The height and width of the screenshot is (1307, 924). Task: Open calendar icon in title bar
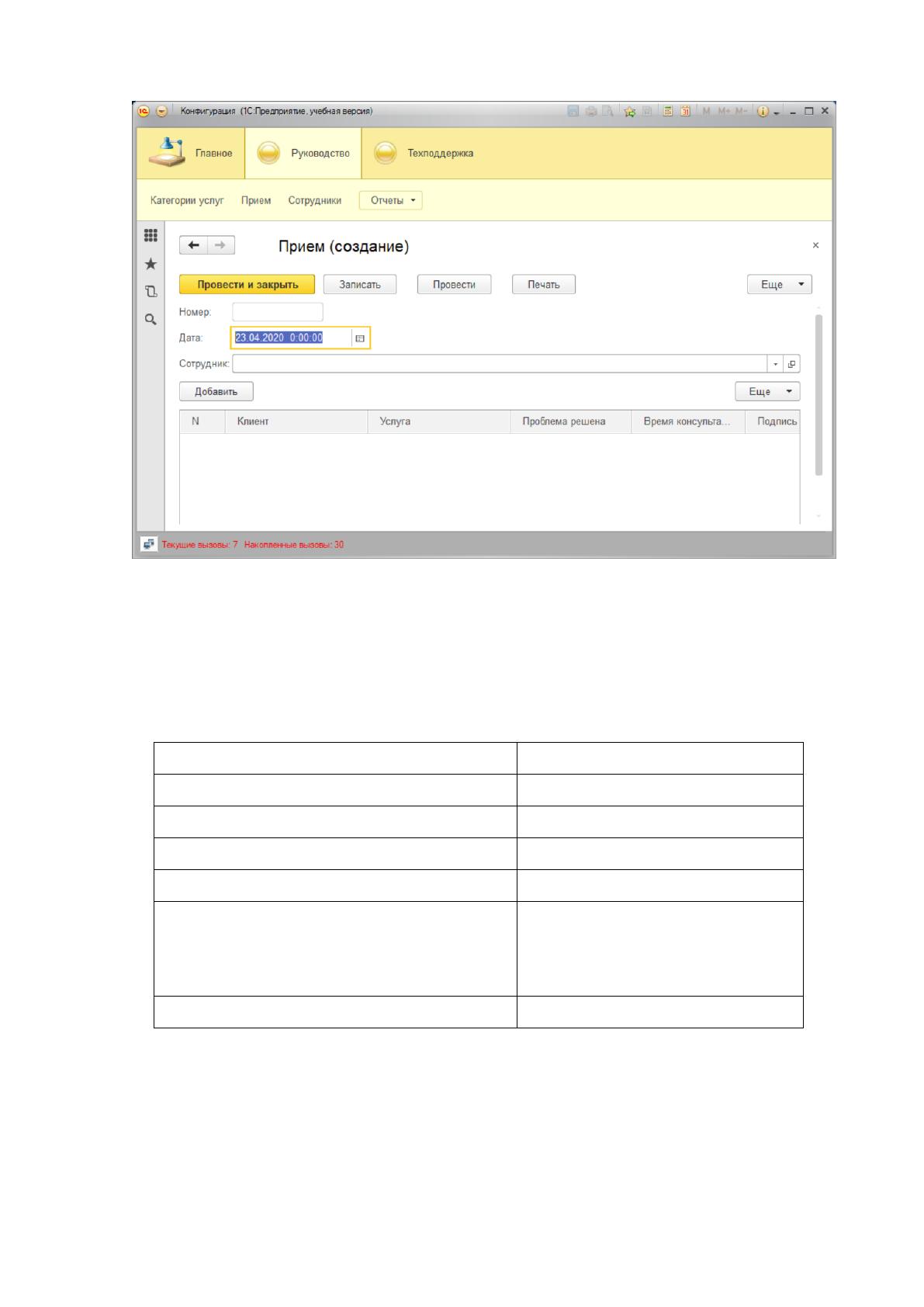685,111
